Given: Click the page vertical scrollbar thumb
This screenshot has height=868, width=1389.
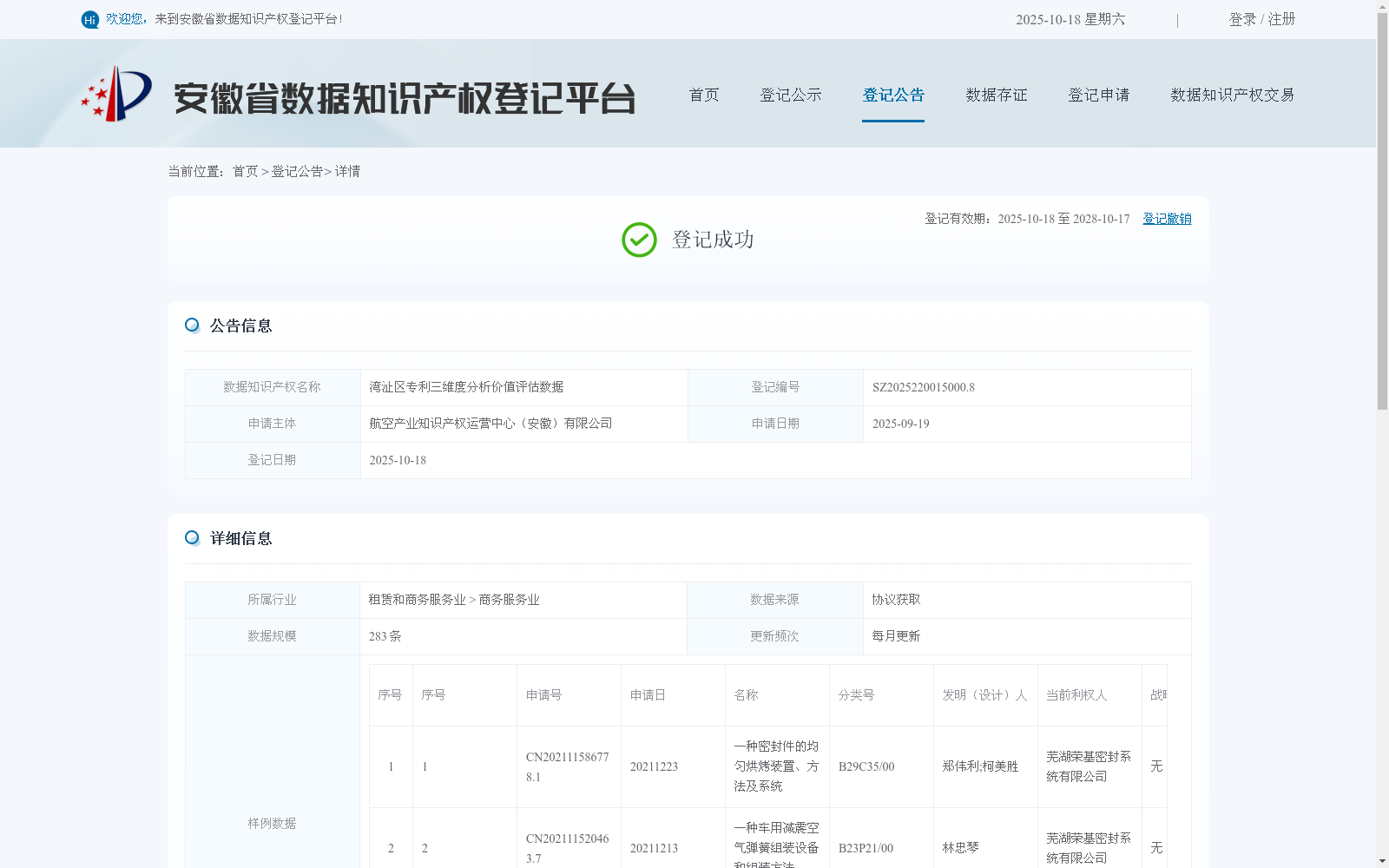Looking at the screenshot, I should point(1382,213).
